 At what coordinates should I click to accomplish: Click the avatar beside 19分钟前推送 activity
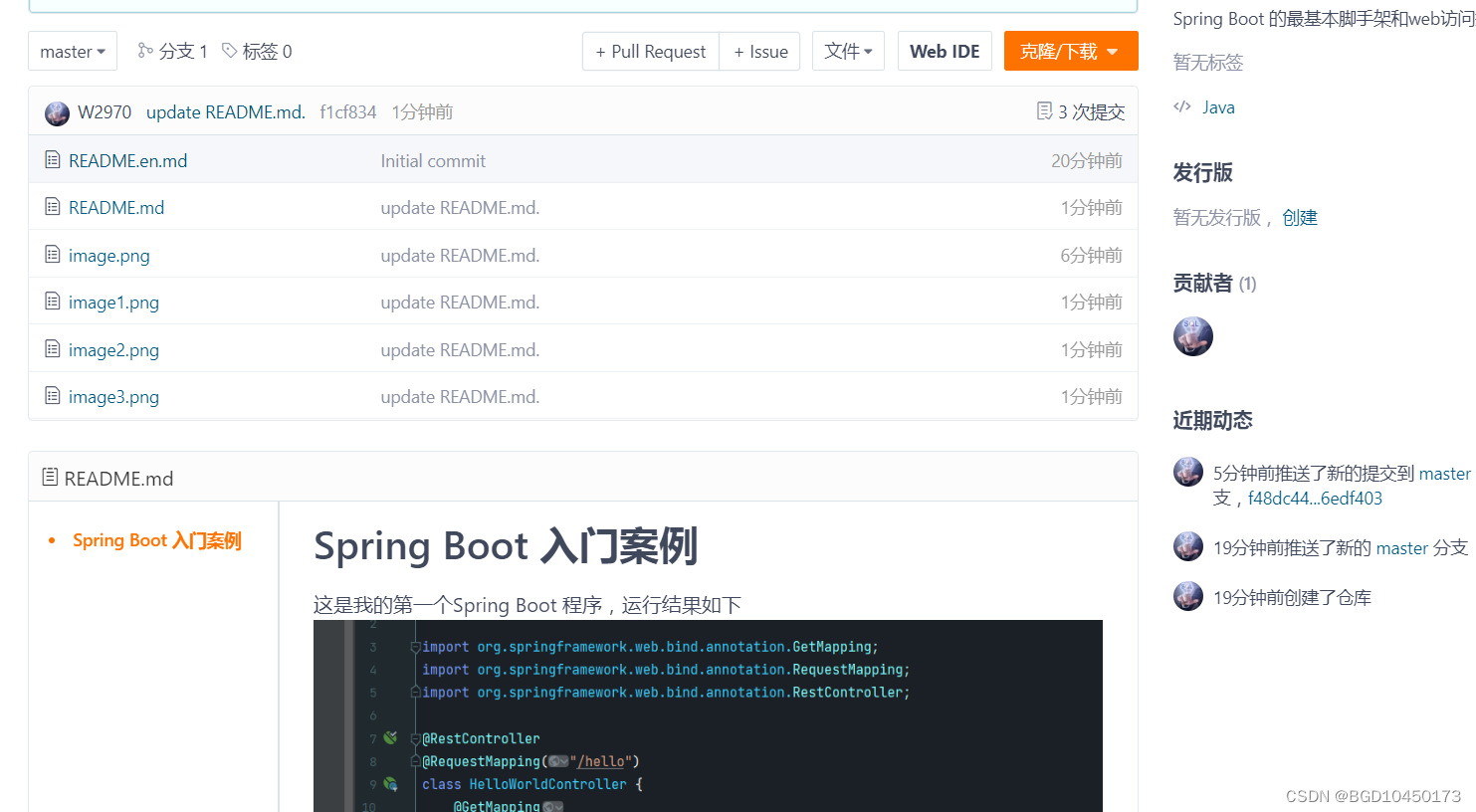1188,546
